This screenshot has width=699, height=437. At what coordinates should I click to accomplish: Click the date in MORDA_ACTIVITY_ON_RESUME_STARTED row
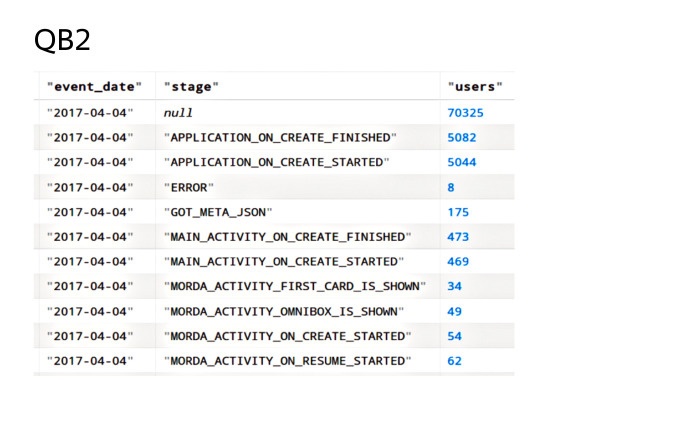click(x=90, y=361)
